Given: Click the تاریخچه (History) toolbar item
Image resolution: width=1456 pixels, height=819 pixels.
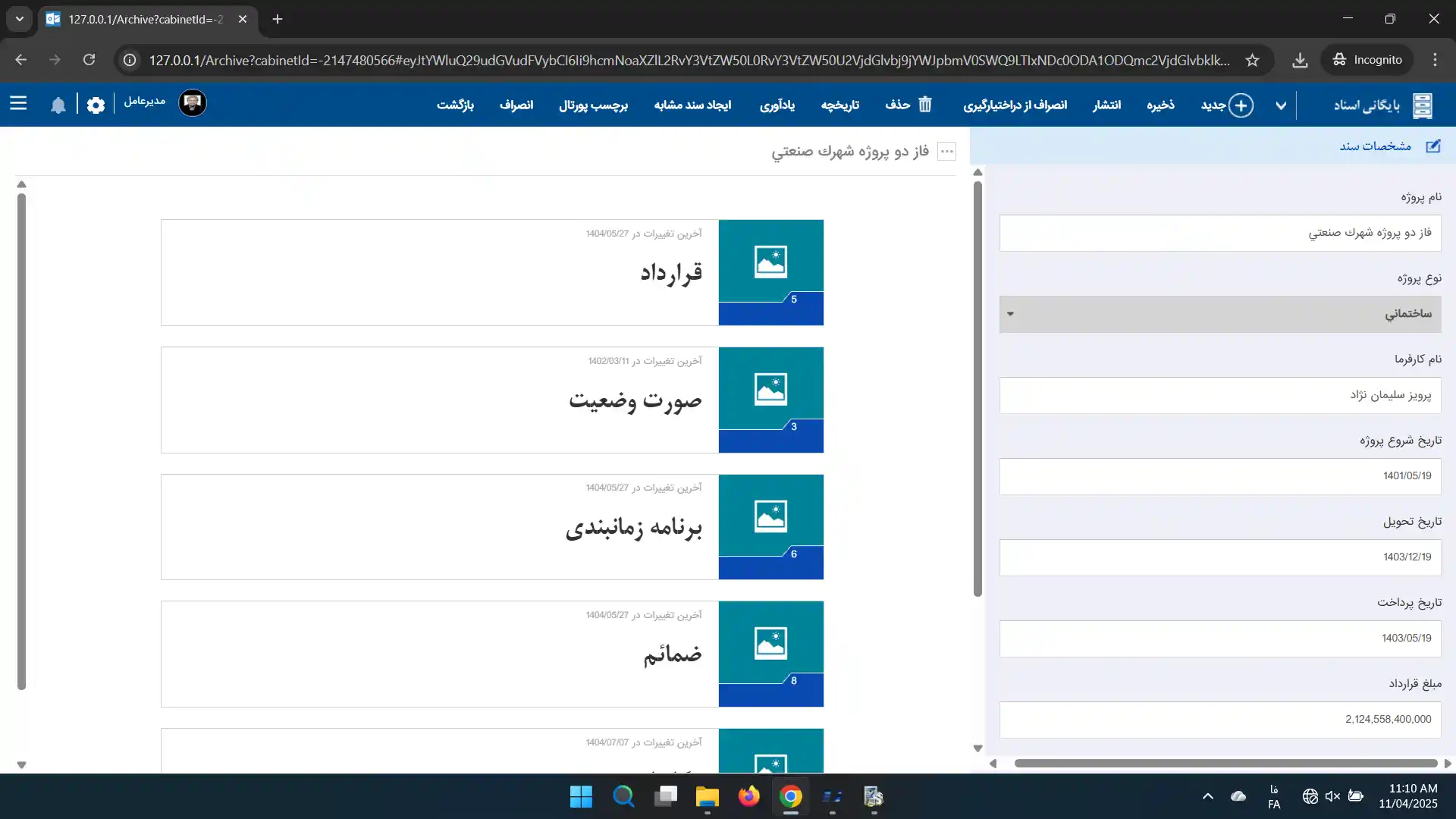Looking at the screenshot, I should click(x=839, y=105).
